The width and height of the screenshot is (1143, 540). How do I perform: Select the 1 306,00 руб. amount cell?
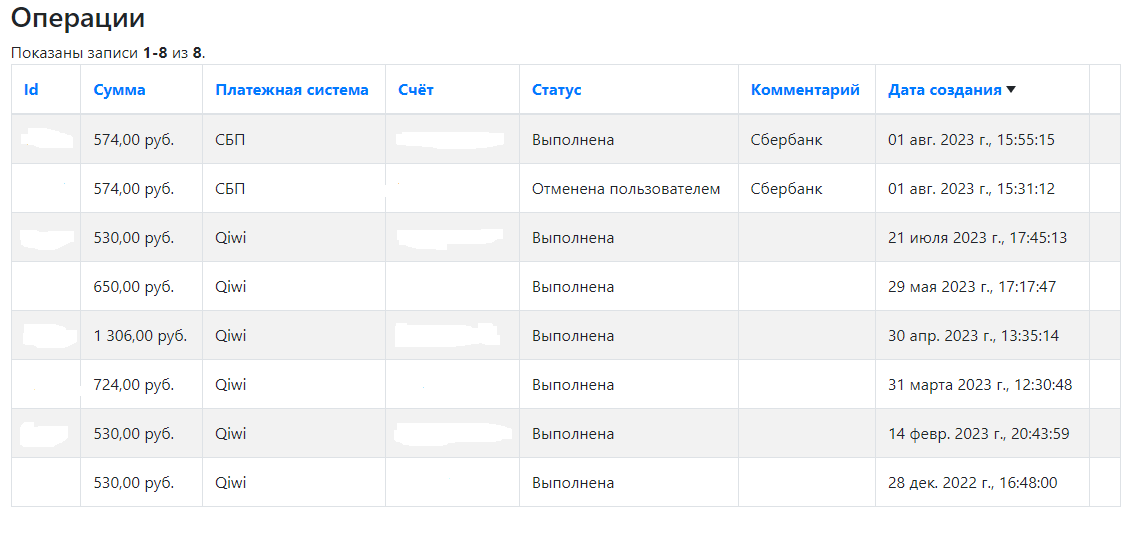pyautogui.click(x=141, y=336)
